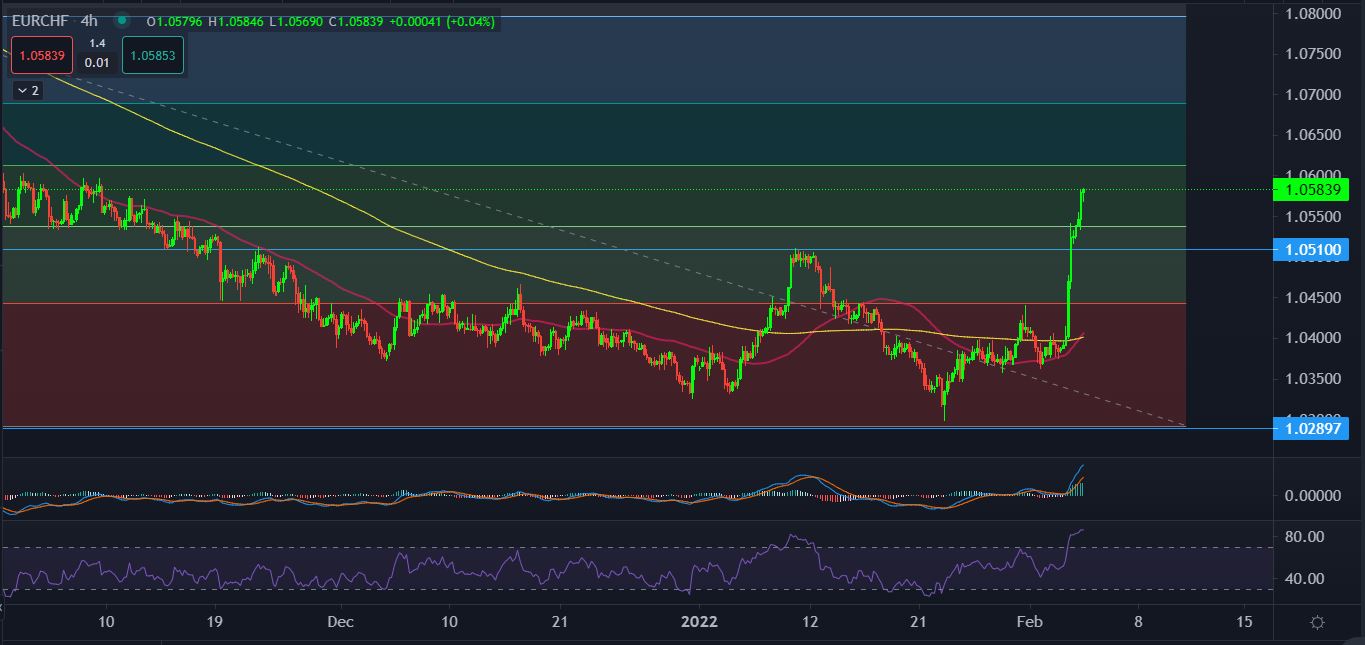This screenshot has height=645, width=1365.
Task: Click the blue 1.02897 price line label
Action: click(1312, 428)
